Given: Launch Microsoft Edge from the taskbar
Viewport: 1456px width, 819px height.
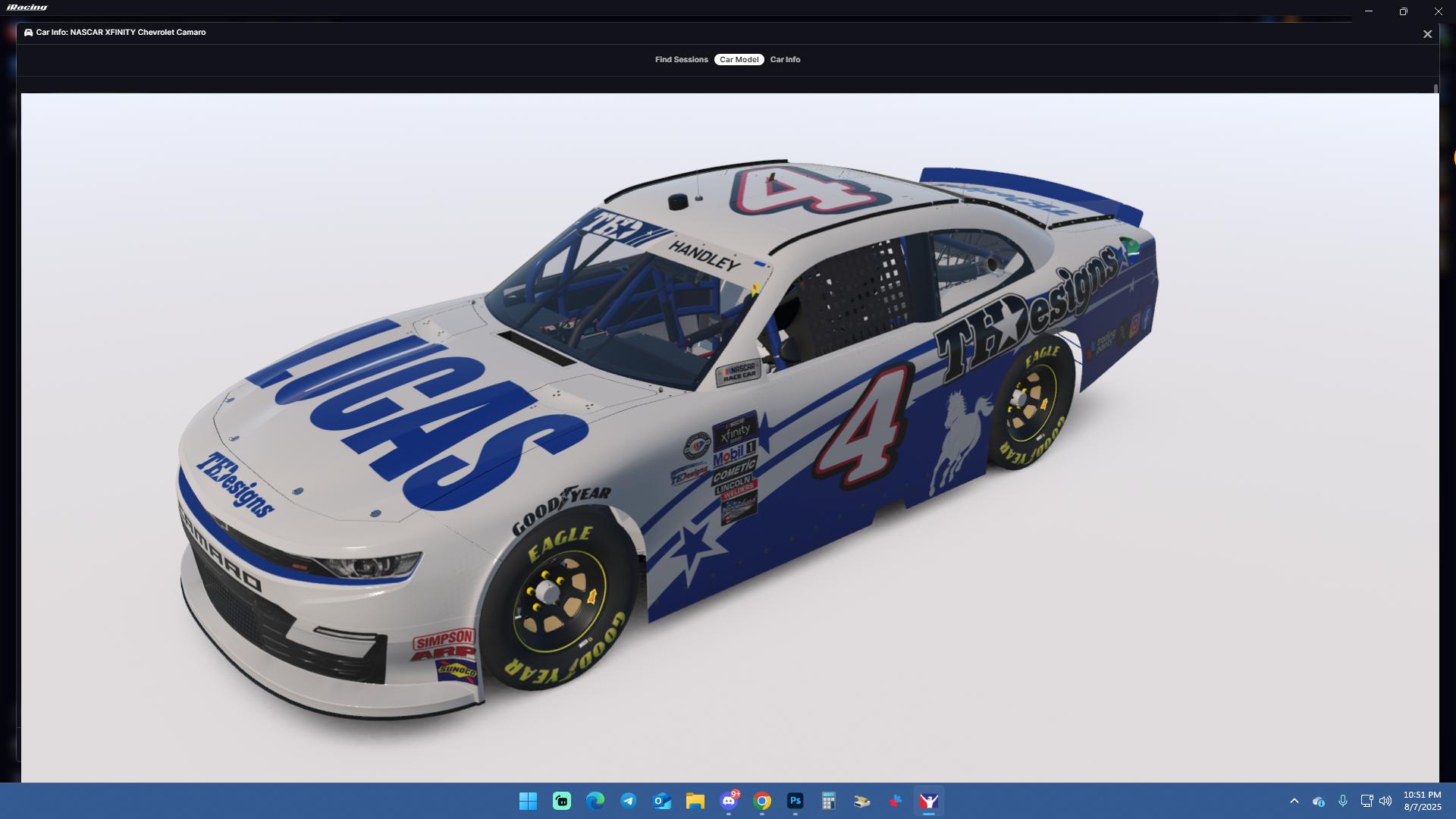Looking at the screenshot, I should [x=595, y=801].
